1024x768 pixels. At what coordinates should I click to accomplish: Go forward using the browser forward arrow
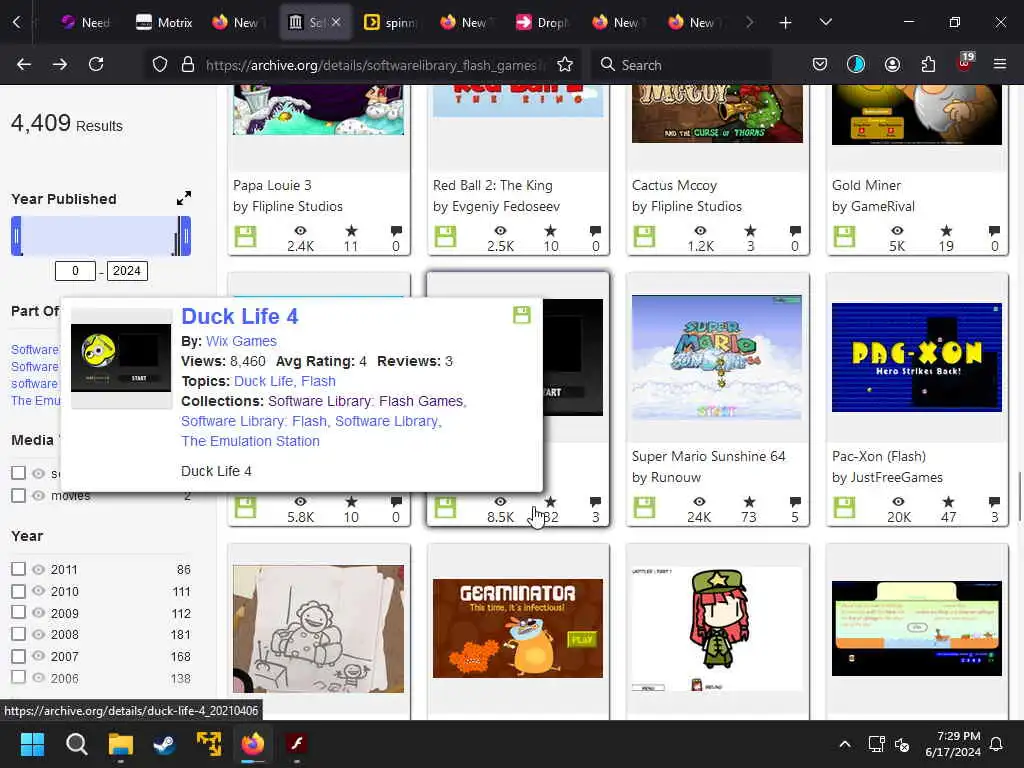59,64
